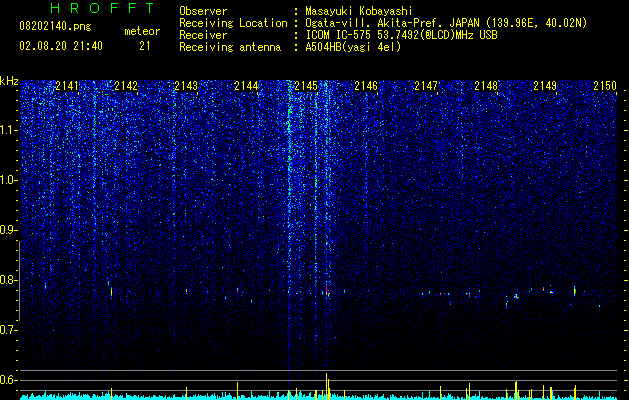Viewport: 629px width, 400px height.
Task: Click the 2141 time marker
Action: point(67,86)
